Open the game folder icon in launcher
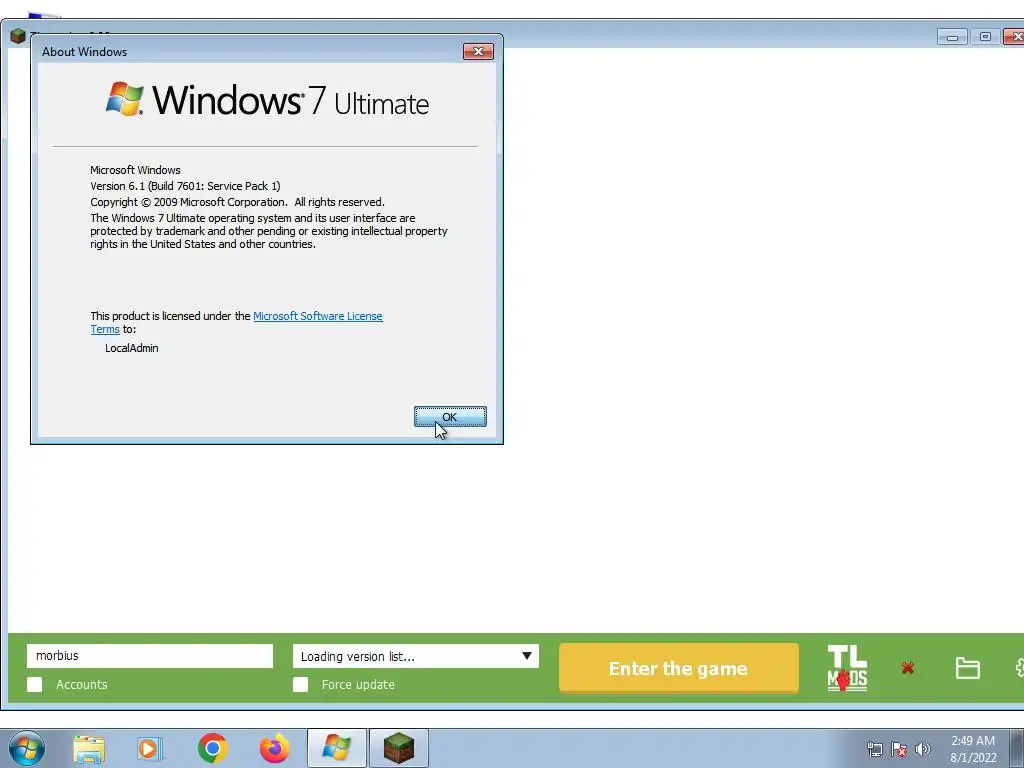1024x768 pixels. (x=967, y=668)
